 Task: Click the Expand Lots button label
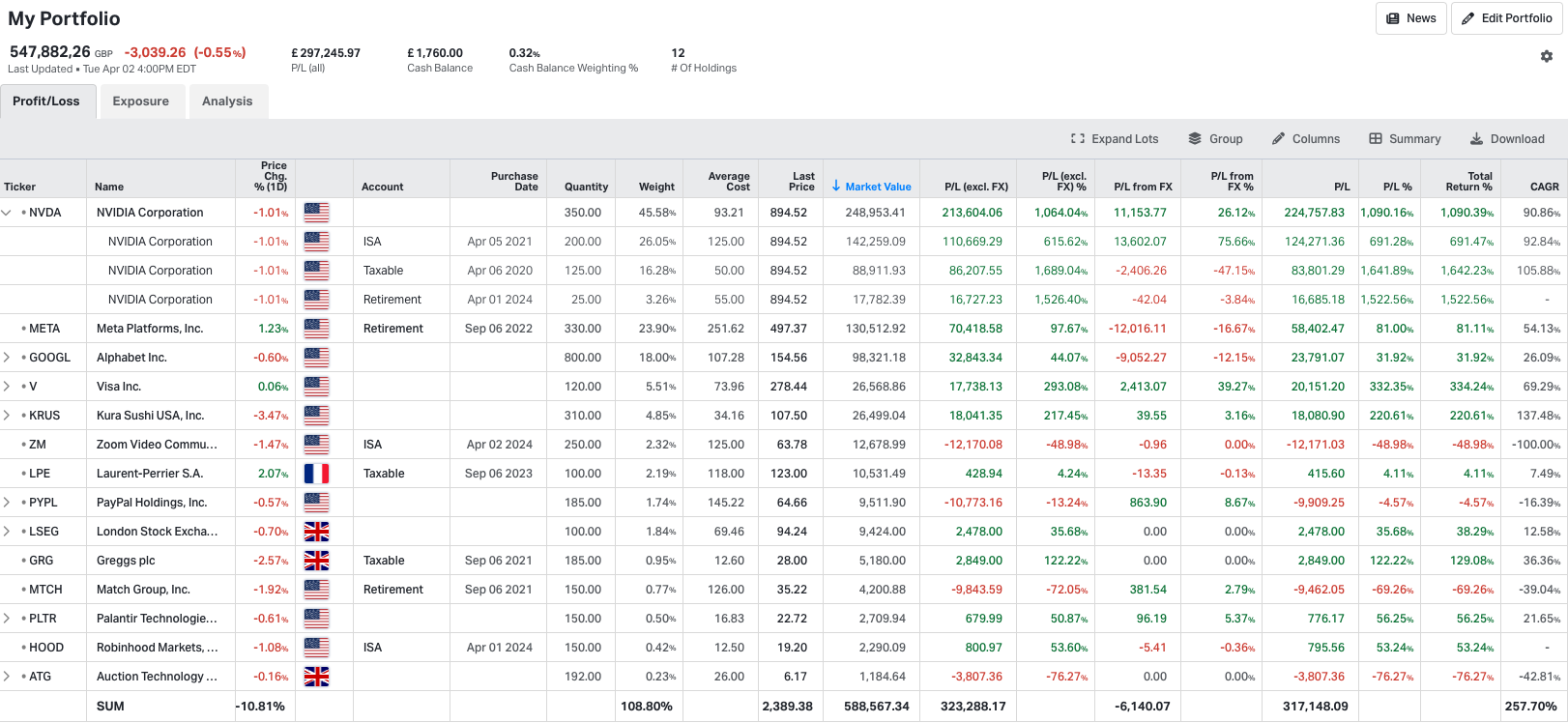(1125, 139)
